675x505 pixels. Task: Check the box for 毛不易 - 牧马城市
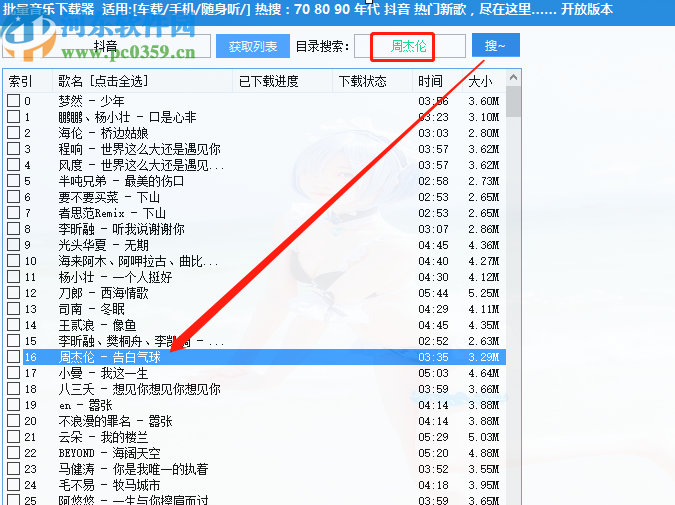pyautogui.click(x=13, y=485)
